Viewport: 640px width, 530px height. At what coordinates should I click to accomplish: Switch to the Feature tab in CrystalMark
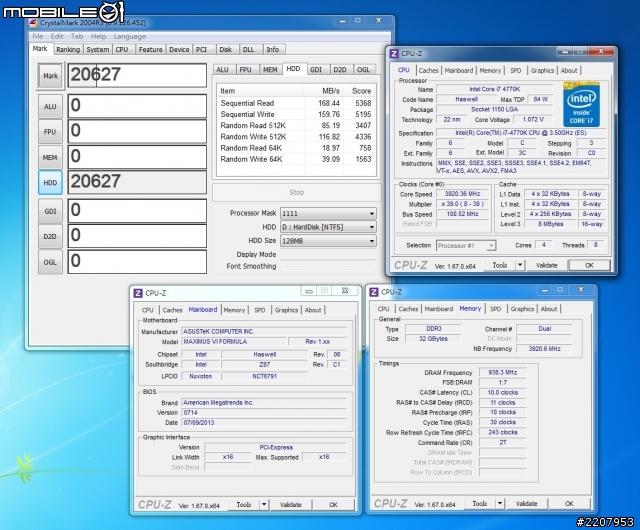pyautogui.click(x=150, y=49)
